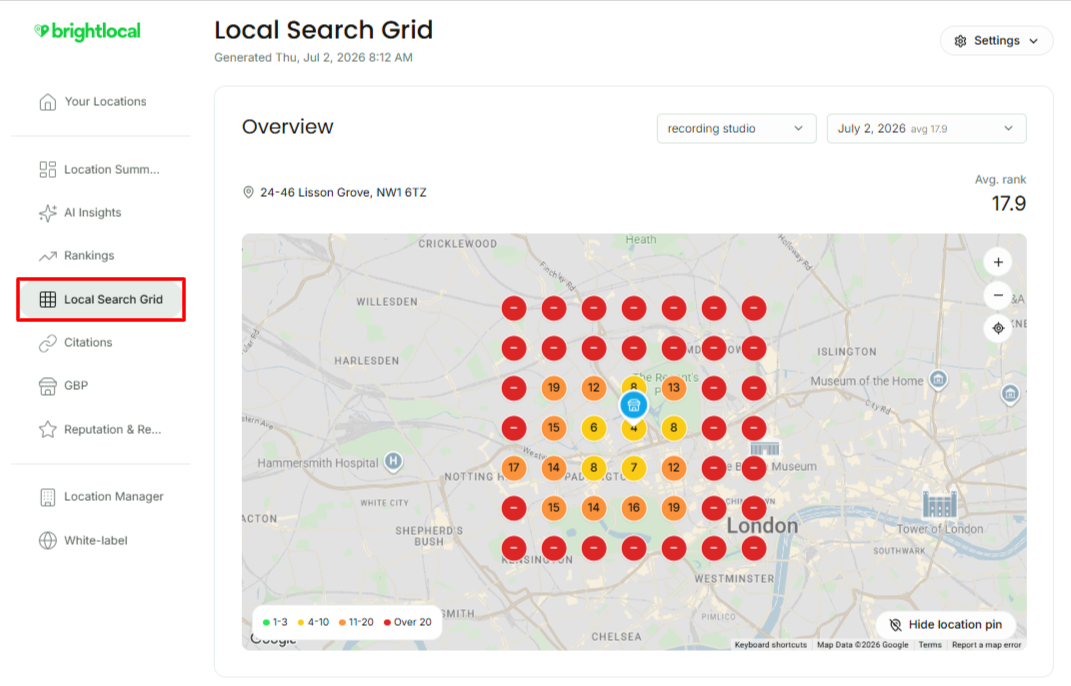This screenshot has height=686, width=1071.
Task: Select Local Search Grid sidebar item
Action: point(100,299)
